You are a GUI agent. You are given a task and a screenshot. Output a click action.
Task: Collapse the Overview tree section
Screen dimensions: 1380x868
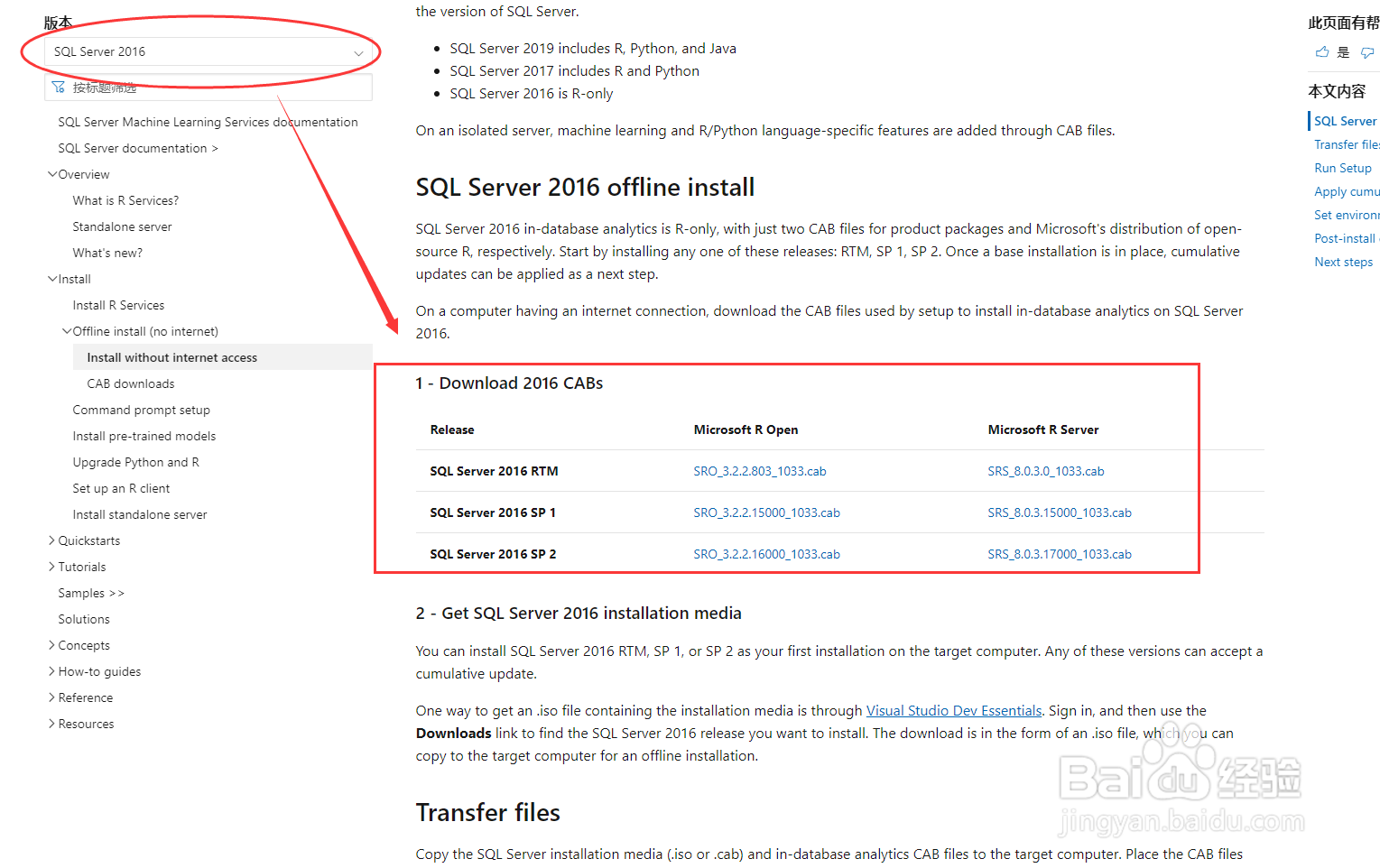[52, 174]
